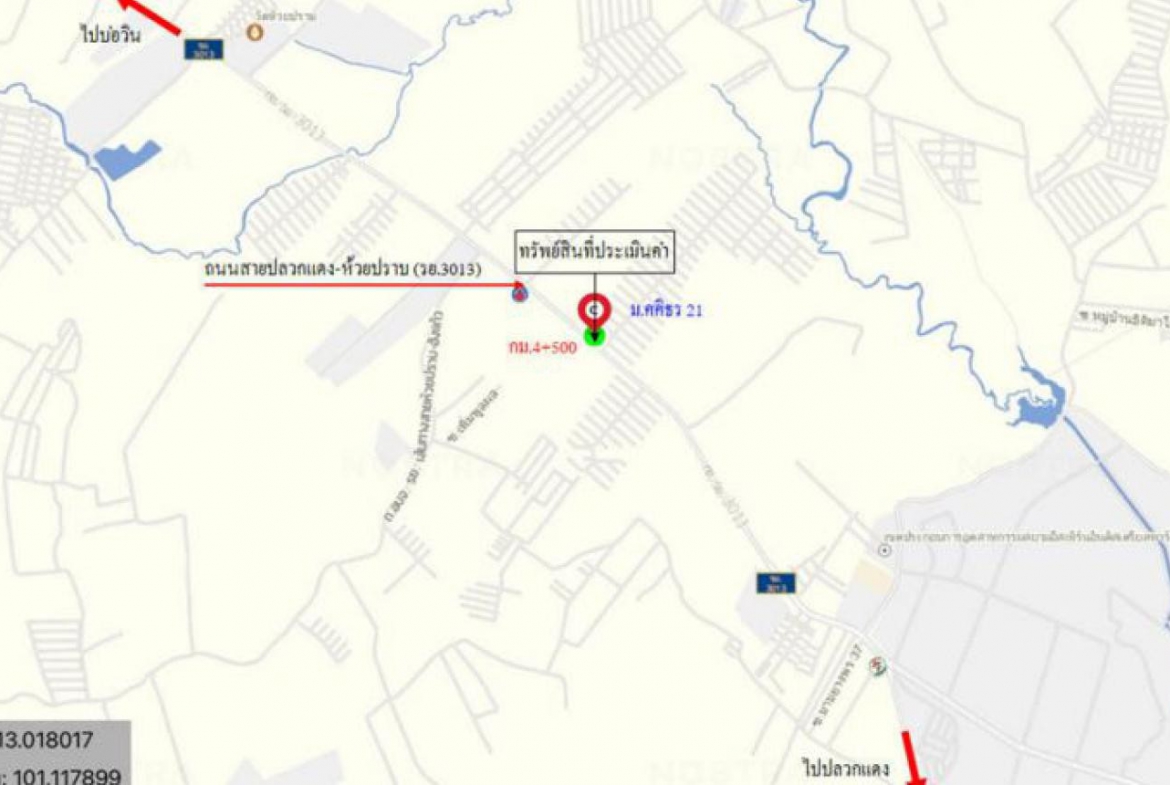Click the orange temple icon at the top

click(x=255, y=32)
